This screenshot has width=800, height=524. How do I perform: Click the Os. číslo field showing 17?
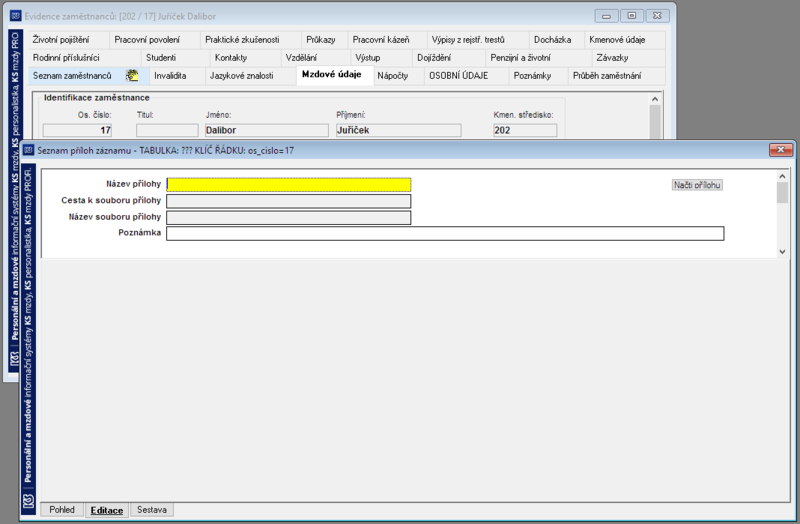pos(77,130)
